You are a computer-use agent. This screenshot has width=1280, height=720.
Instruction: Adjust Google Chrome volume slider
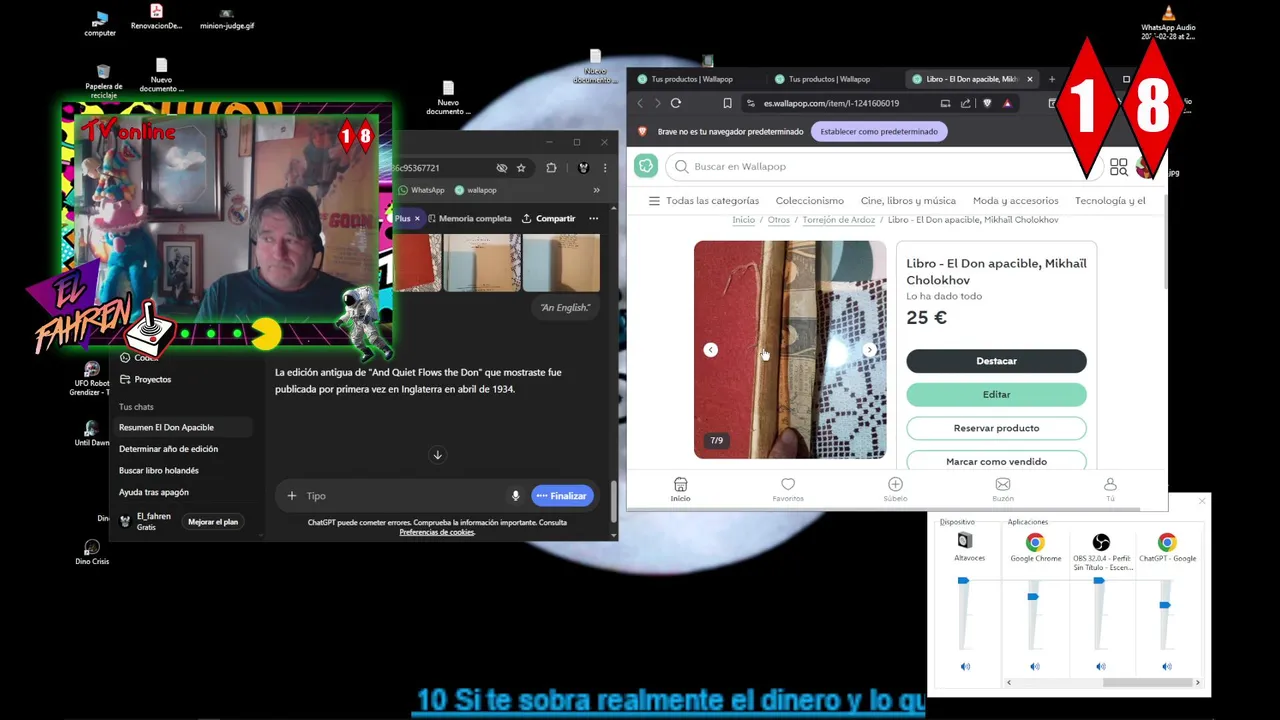[x=1033, y=597]
